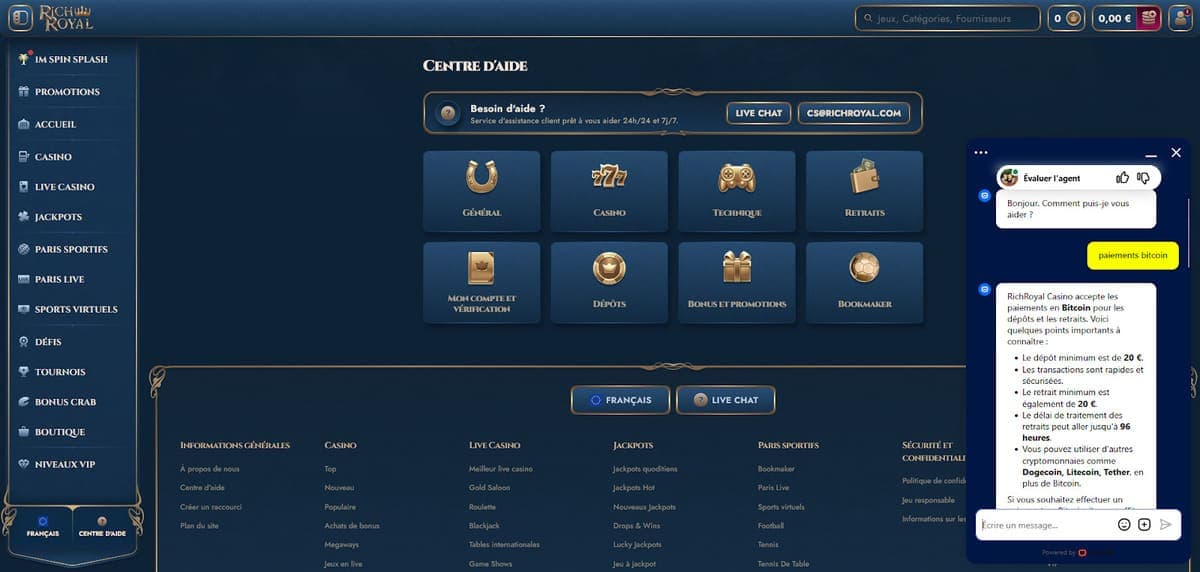This screenshot has width=1200, height=572.
Task: Open the Rich Royal logo home link
Action: (x=66, y=18)
